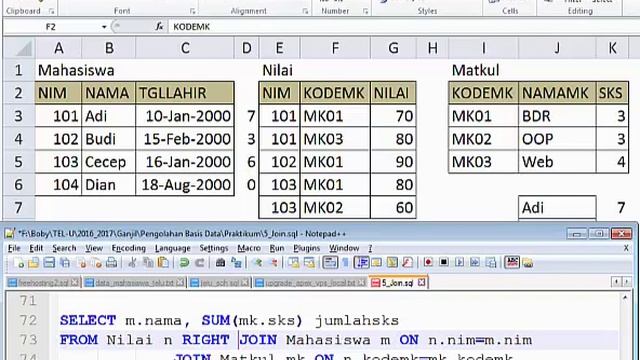
Task: Open Font group dialog launcher
Action: tap(192, 11)
